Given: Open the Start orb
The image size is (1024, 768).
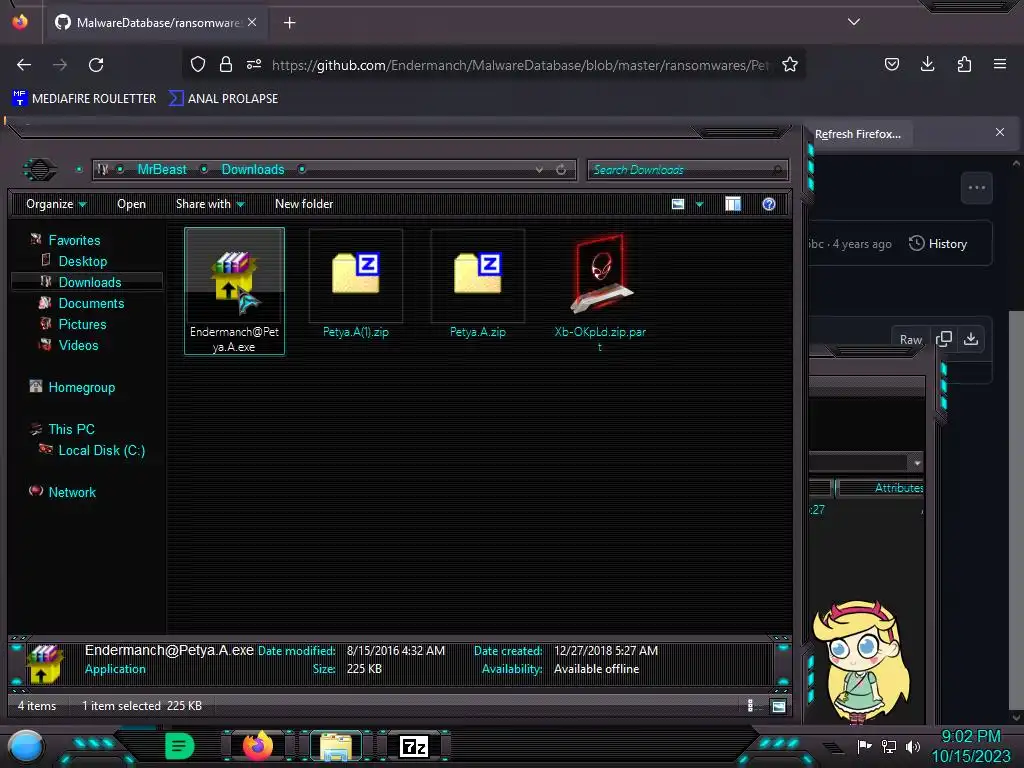Looking at the screenshot, I should coord(26,746).
